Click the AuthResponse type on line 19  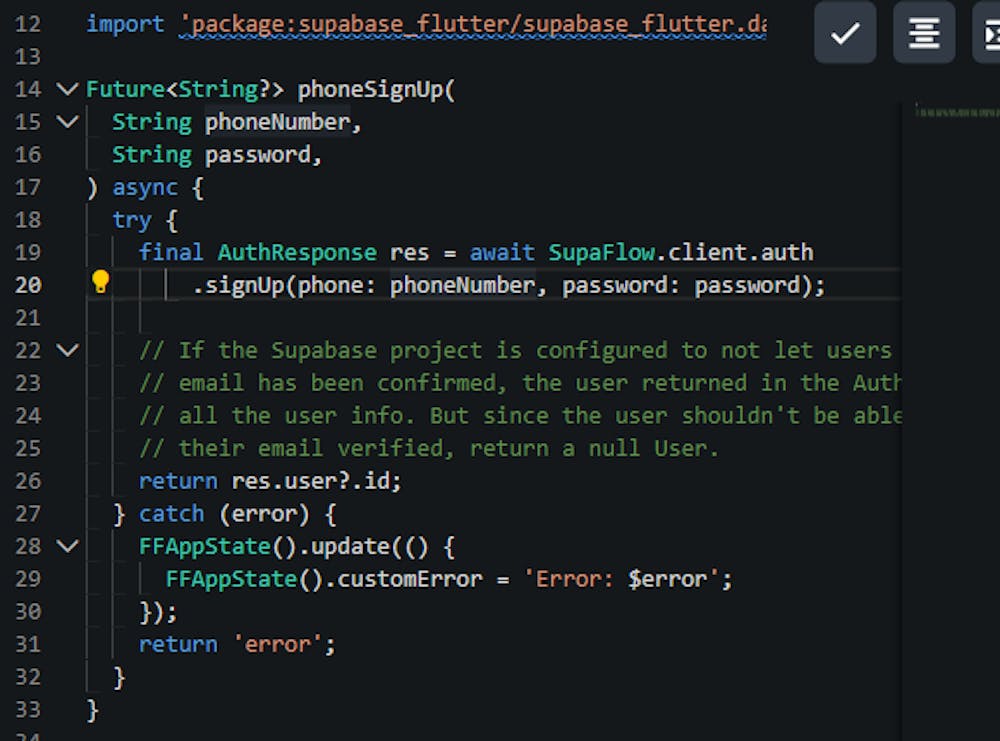point(297,252)
